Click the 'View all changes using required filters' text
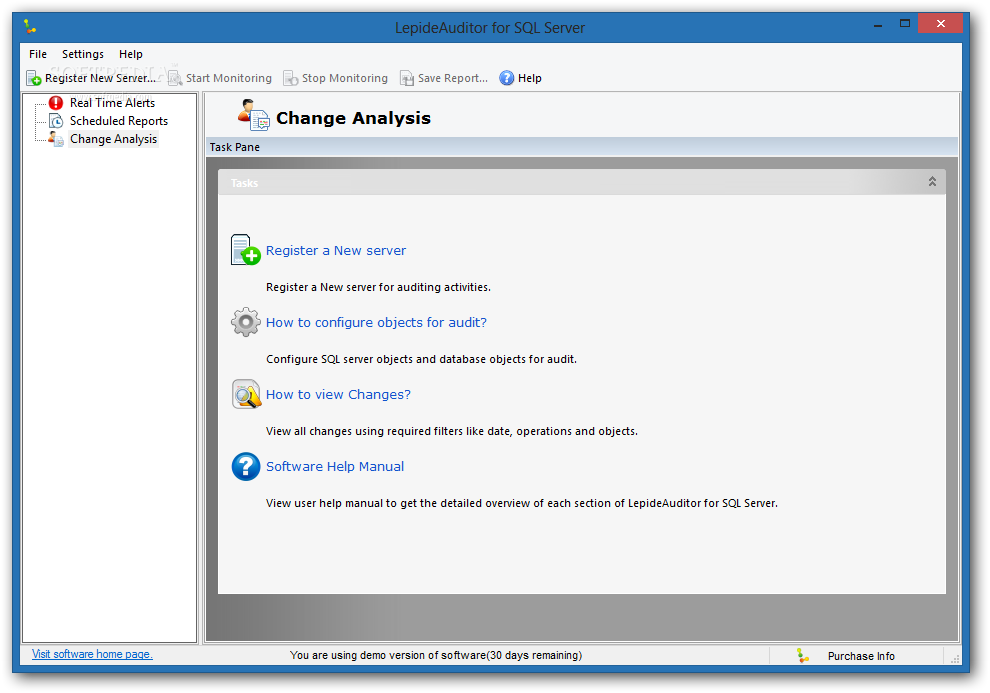Screen dimensions: 990x693 [x=451, y=431]
